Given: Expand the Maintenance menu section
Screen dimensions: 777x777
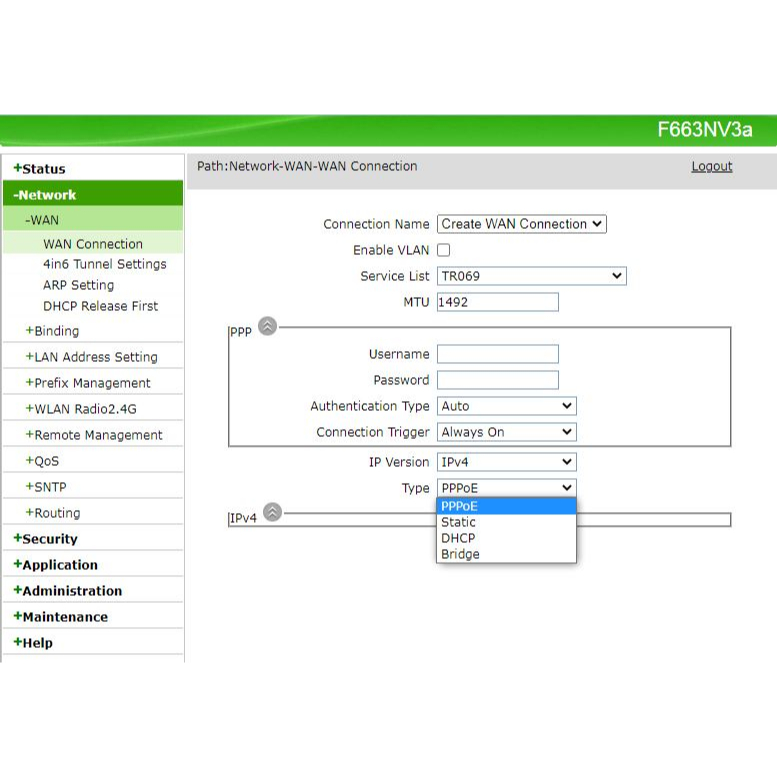Looking at the screenshot, I should pyautogui.click(x=60, y=617).
